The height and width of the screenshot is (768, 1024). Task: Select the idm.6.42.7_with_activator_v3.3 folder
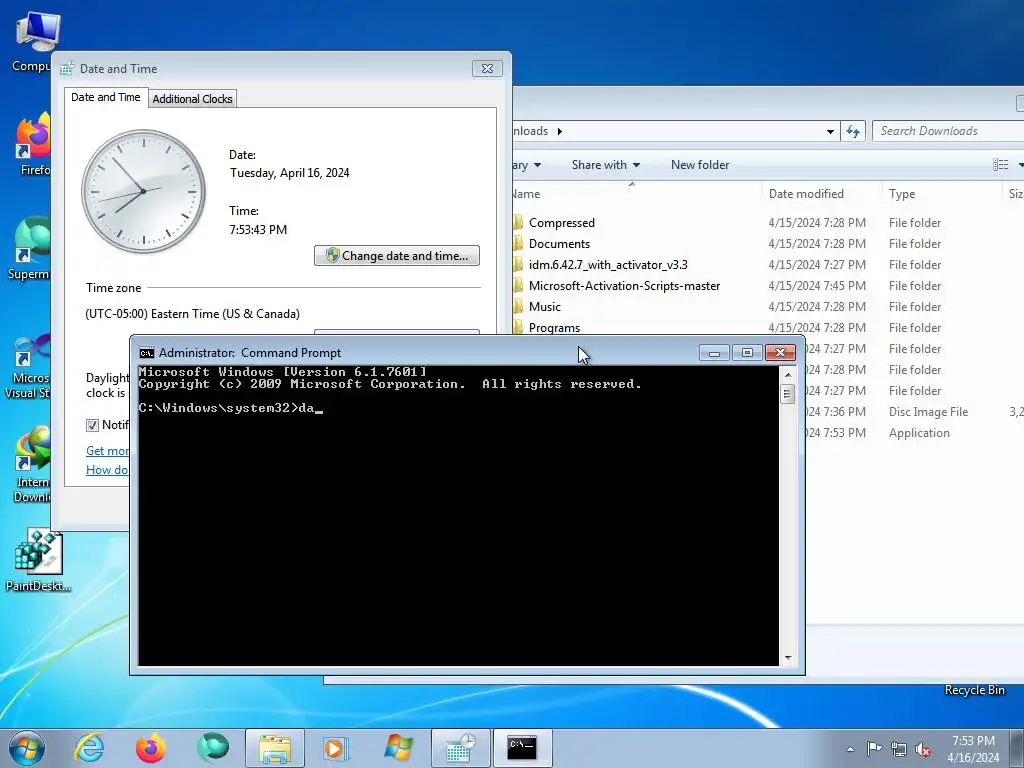point(608,264)
